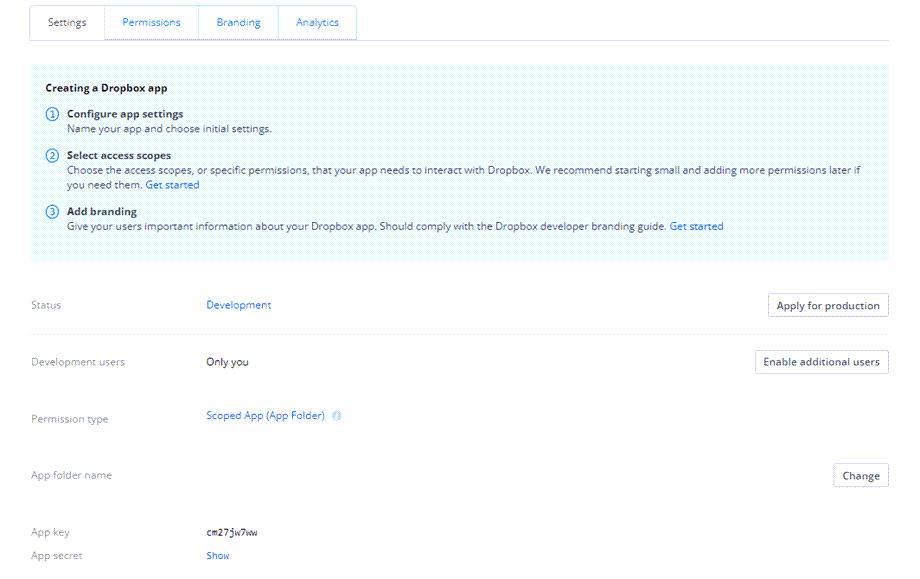Change the app folder name
The image size is (920, 579).
(861, 475)
